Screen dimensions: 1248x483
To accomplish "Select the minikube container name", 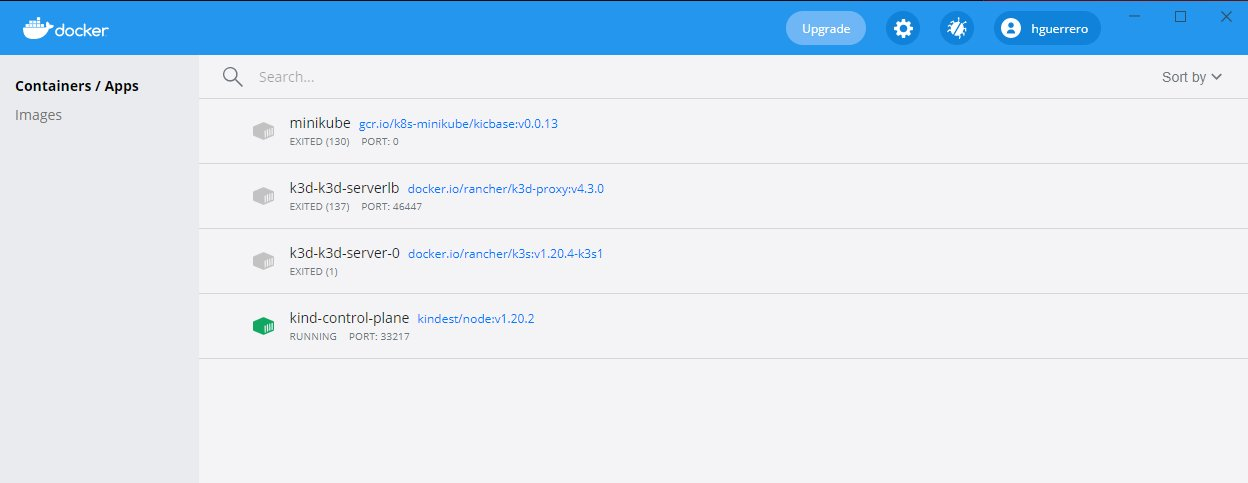I will 320,122.
